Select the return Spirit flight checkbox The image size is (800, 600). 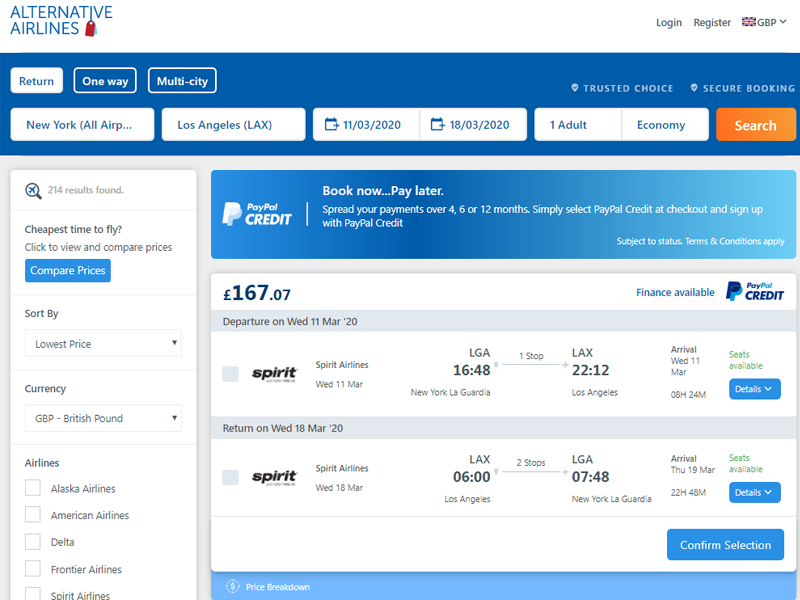click(x=231, y=478)
